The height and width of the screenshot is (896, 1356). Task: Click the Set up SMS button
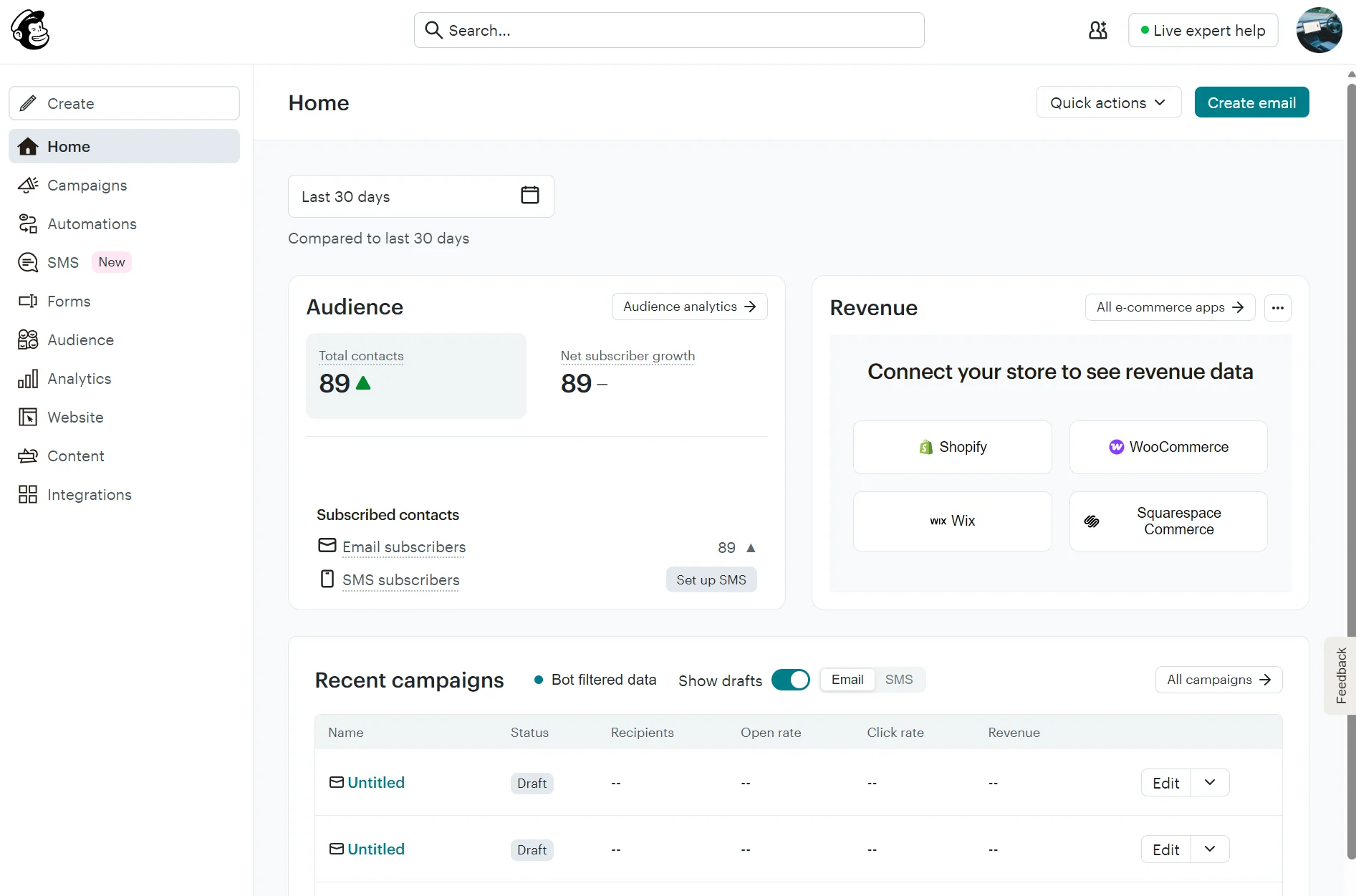point(711,579)
